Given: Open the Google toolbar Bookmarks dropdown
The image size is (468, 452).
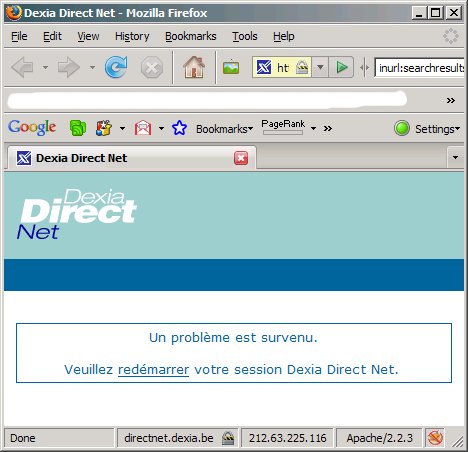Looking at the screenshot, I should pyautogui.click(x=224, y=129).
